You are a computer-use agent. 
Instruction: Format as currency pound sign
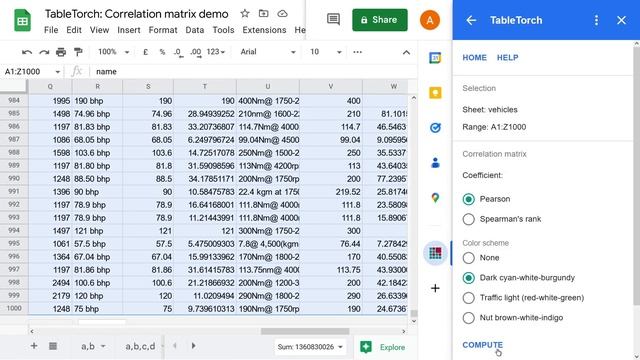tap(145, 52)
